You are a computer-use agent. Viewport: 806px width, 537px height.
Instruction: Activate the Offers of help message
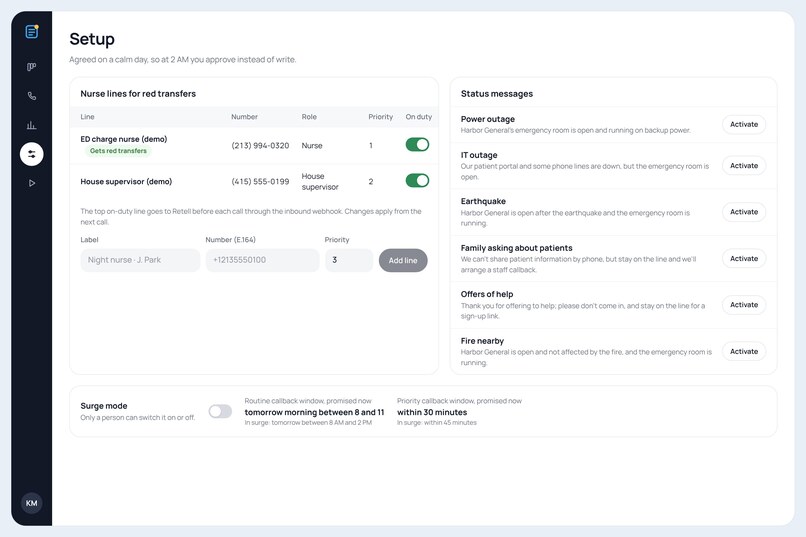tap(744, 305)
